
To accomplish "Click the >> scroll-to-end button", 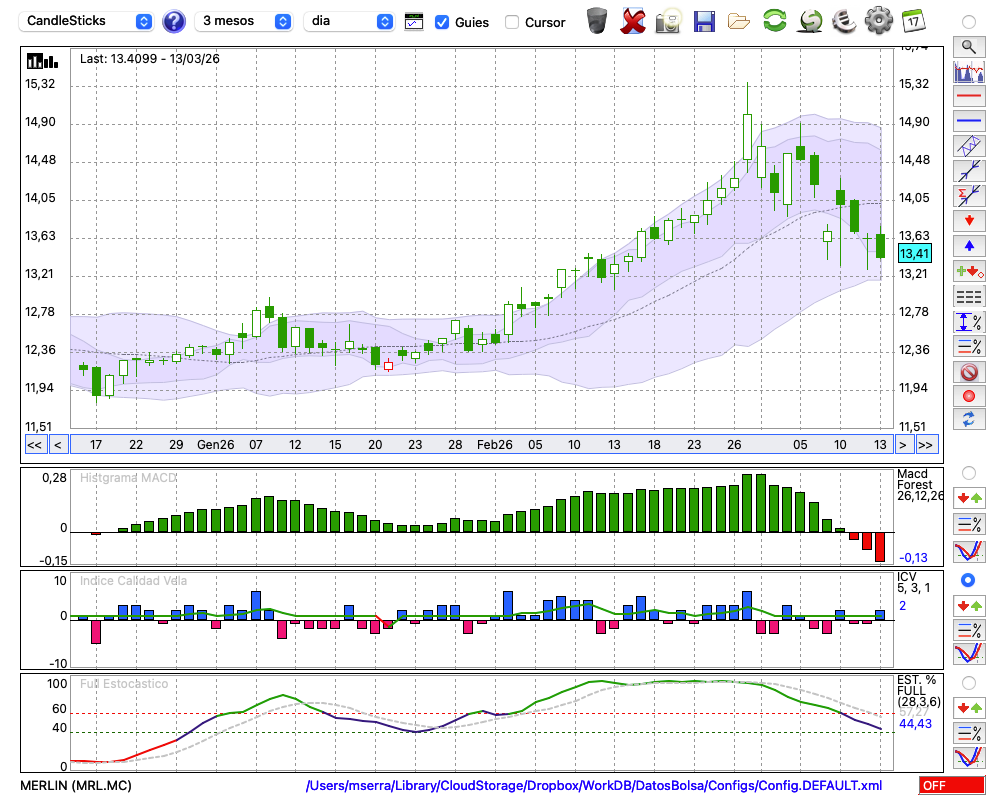I will [x=926, y=445].
